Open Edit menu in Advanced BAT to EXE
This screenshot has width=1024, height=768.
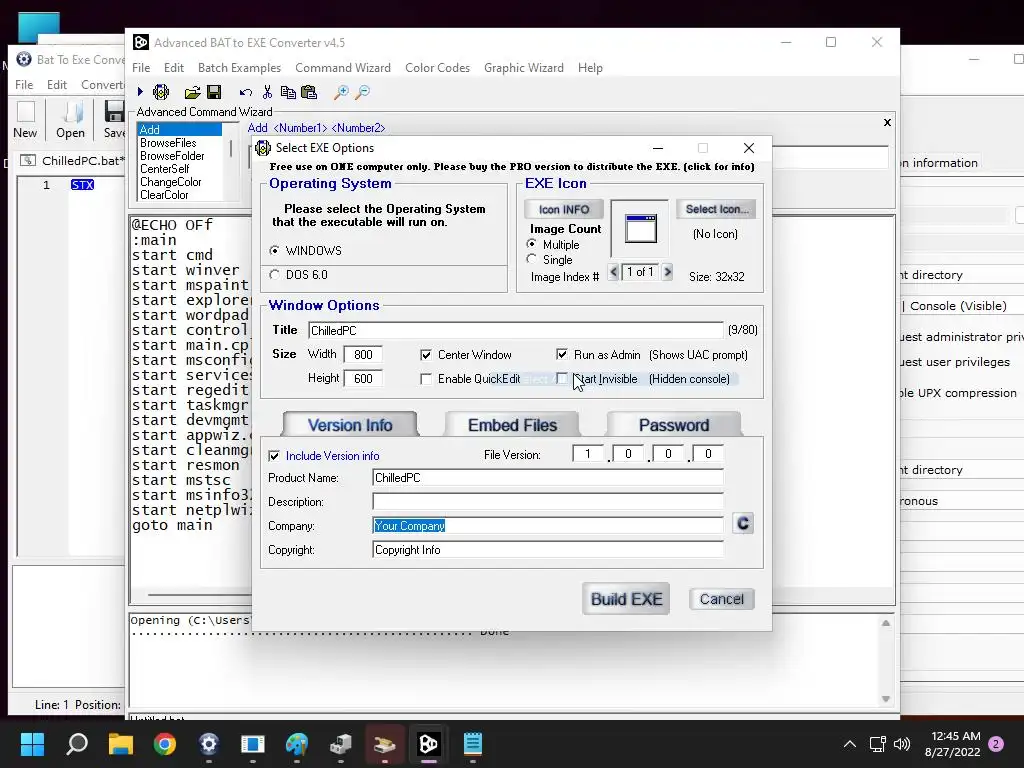[174, 68]
